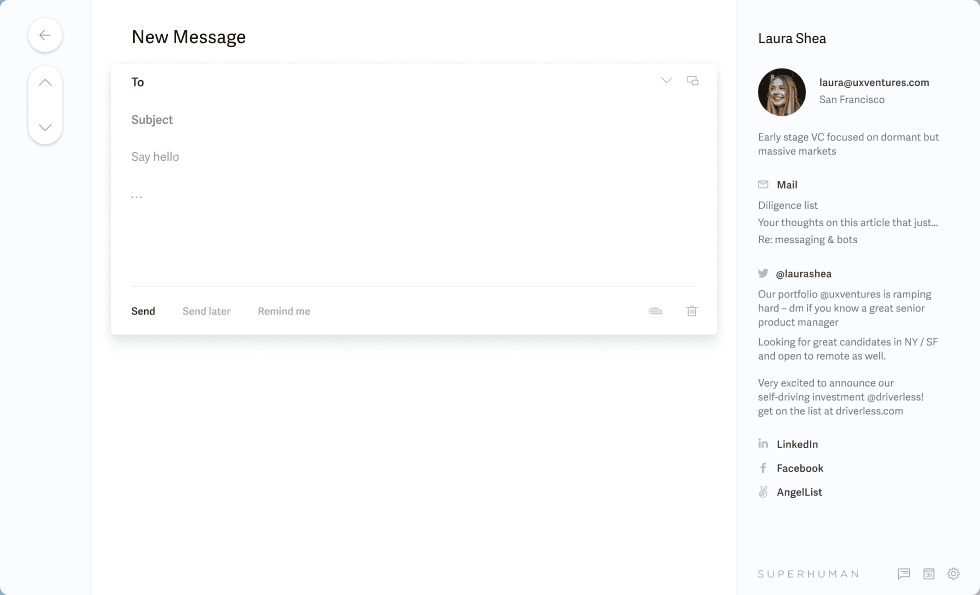This screenshot has height=595, width=980.
Task: Click Laura Shea's profile photo
Action: tap(781, 91)
